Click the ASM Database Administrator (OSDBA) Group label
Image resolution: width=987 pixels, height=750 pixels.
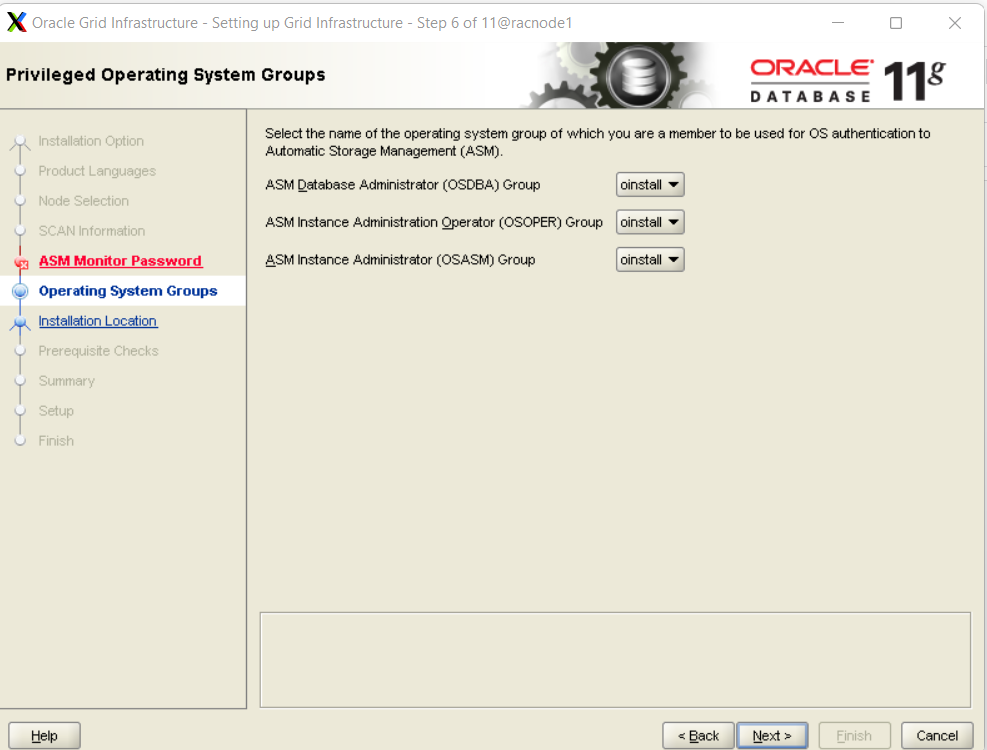(403, 185)
